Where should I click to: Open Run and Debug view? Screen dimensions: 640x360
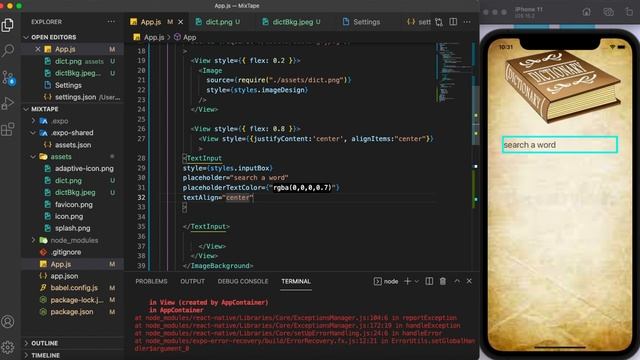(x=8, y=103)
